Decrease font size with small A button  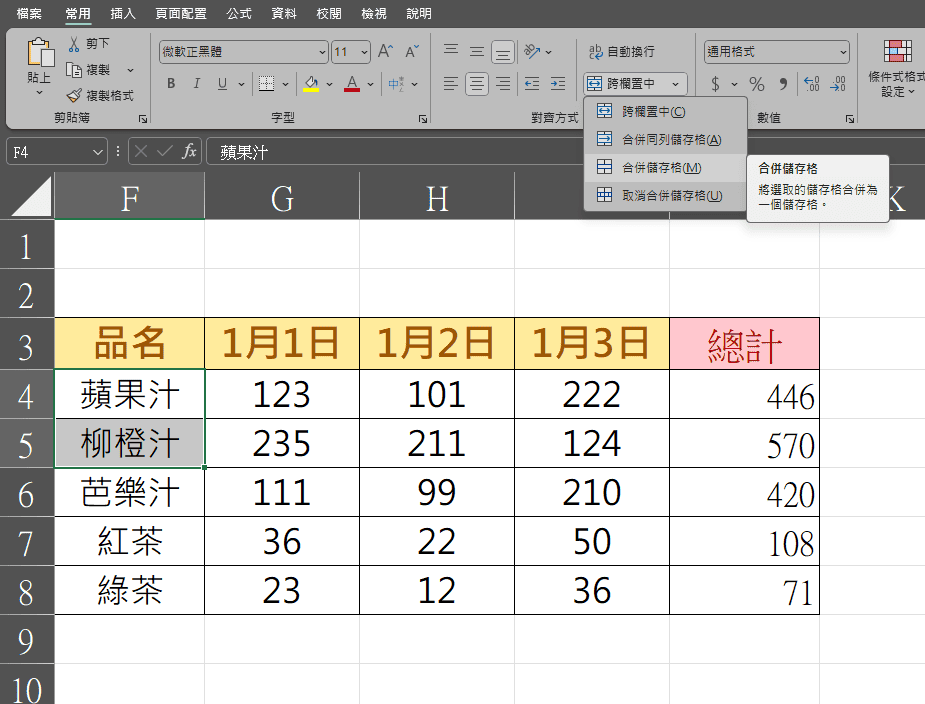[x=412, y=51]
